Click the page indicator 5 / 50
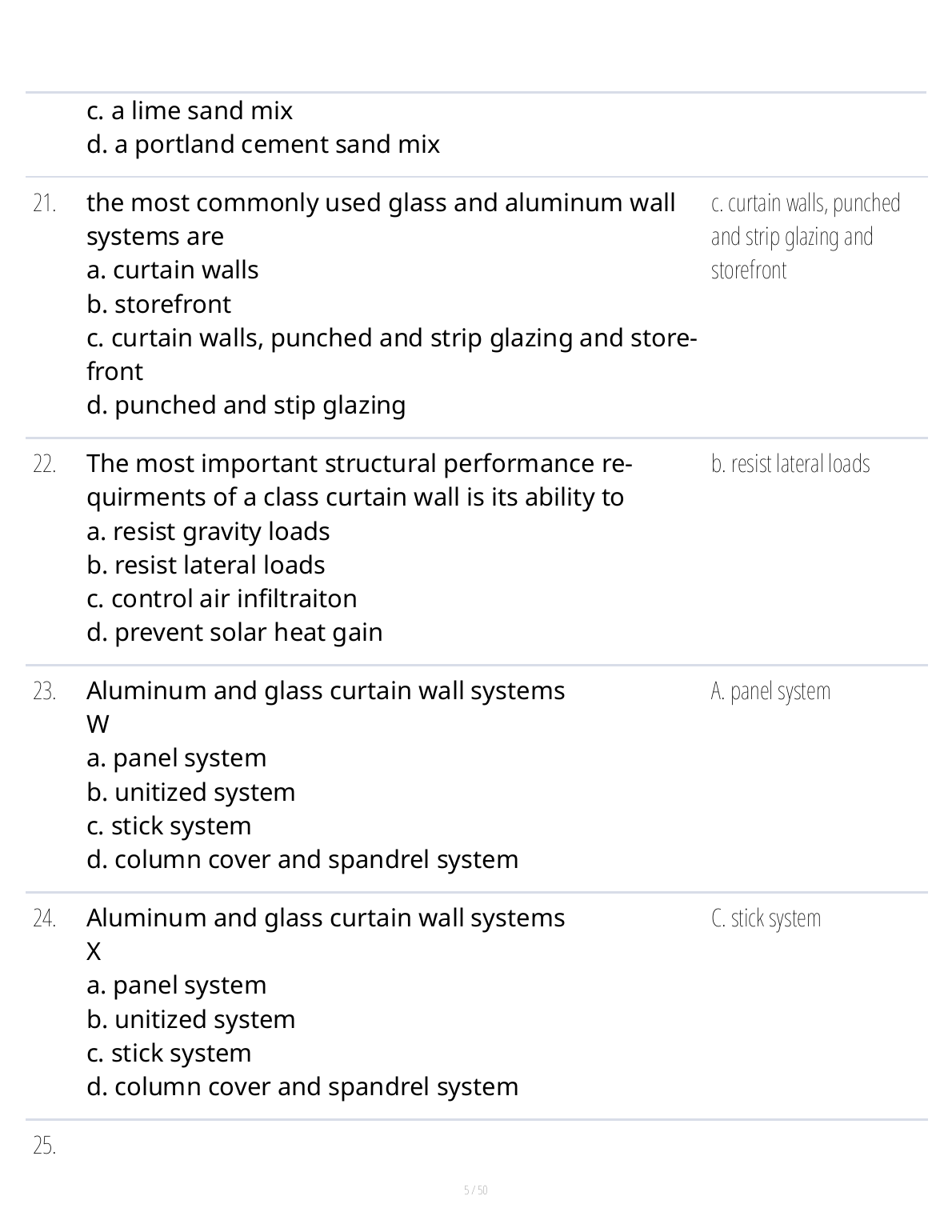952x1232 pixels. (x=476, y=1190)
